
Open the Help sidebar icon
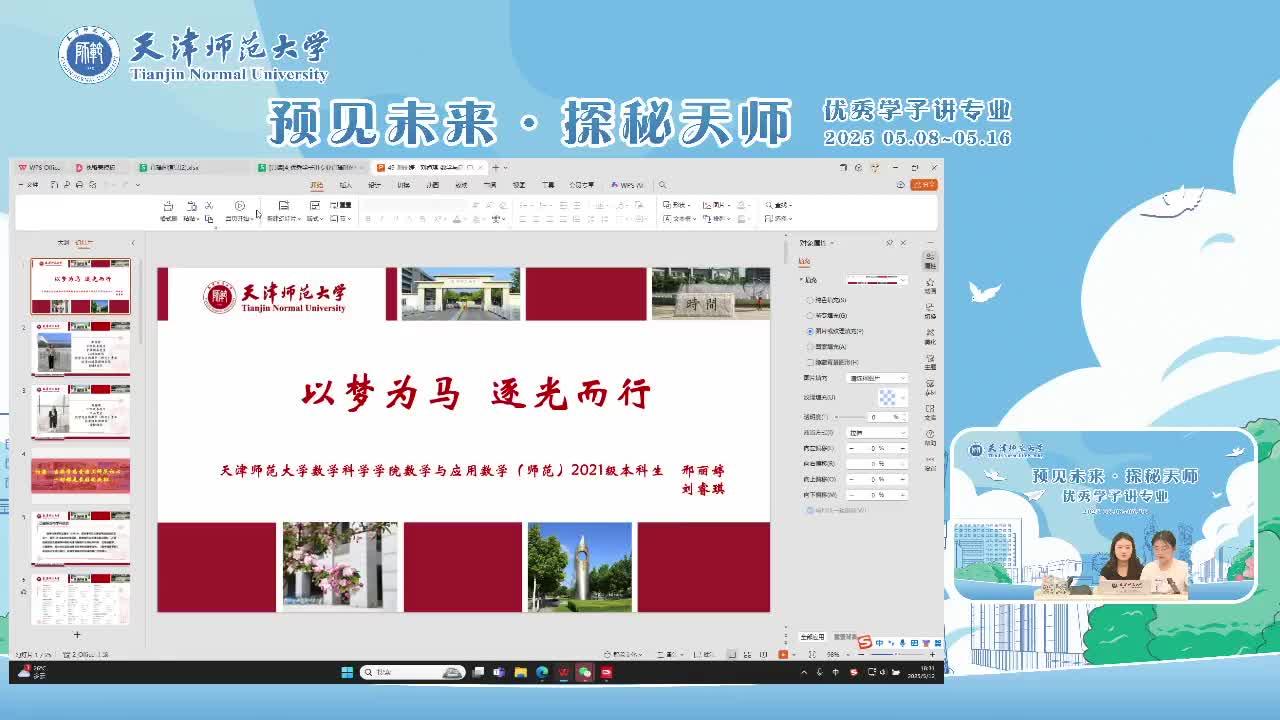[x=930, y=436]
